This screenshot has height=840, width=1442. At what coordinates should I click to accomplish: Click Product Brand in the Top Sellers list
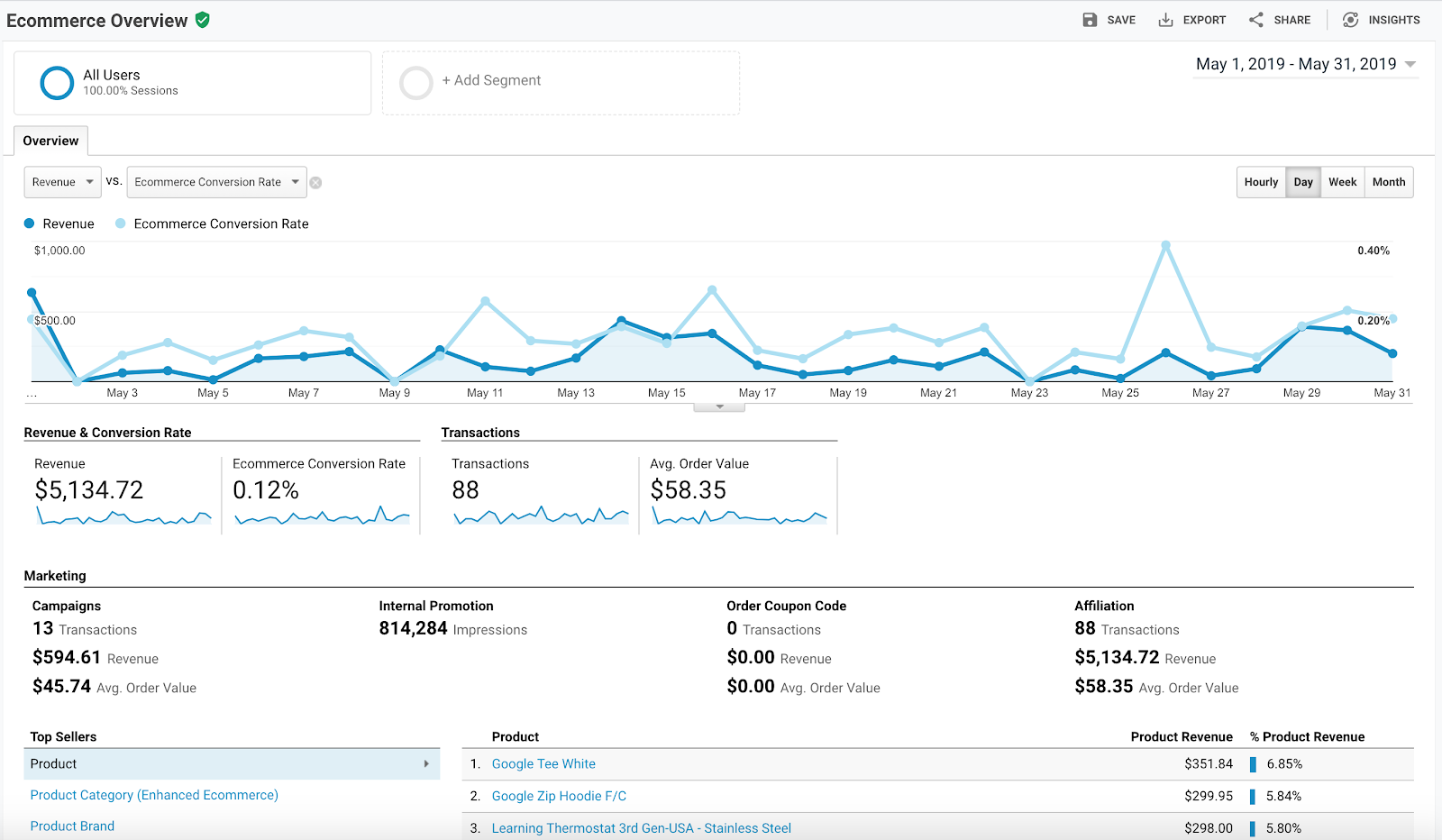point(72,826)
